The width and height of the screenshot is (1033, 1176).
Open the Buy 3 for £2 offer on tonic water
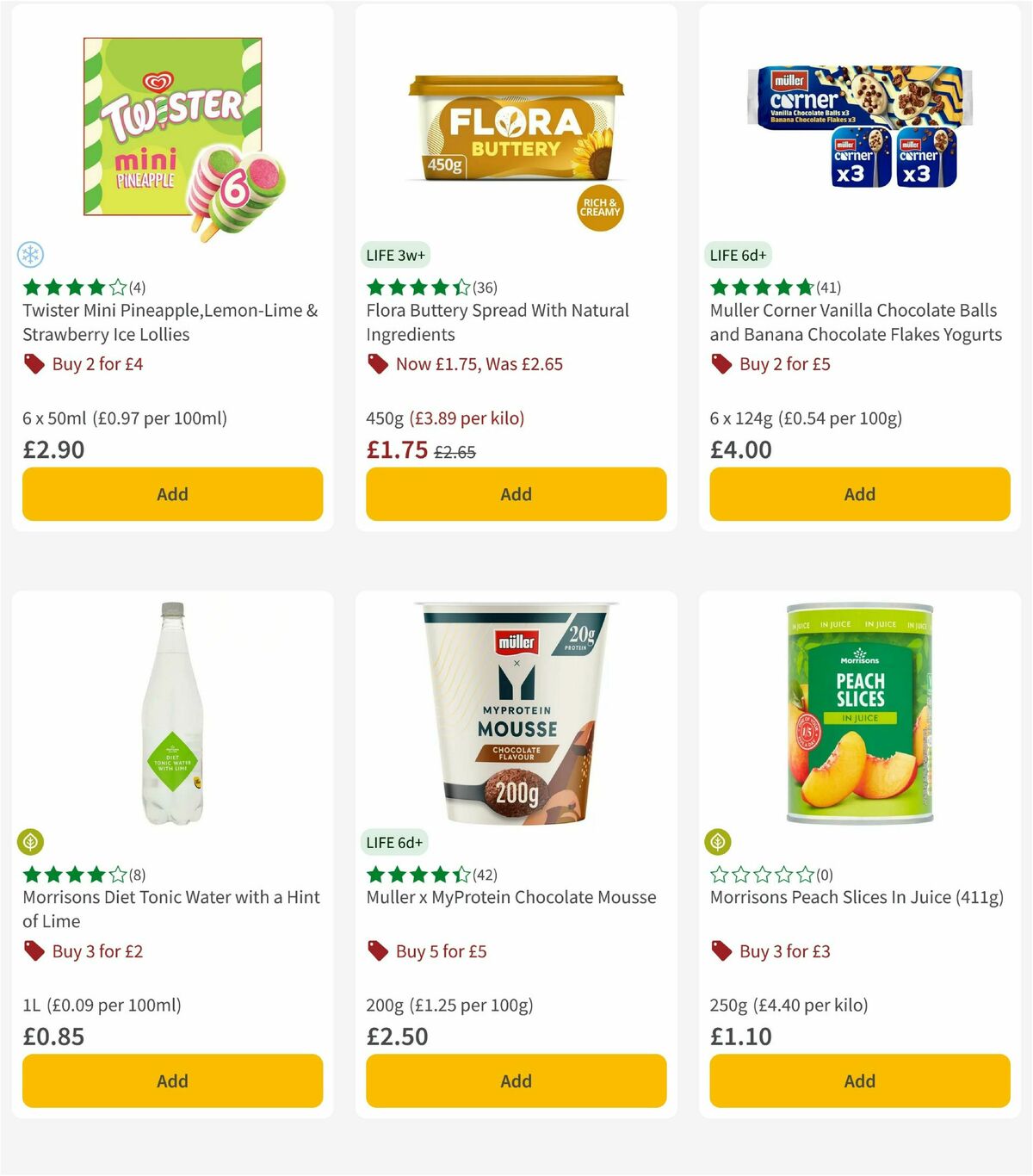tap(95, 951)
